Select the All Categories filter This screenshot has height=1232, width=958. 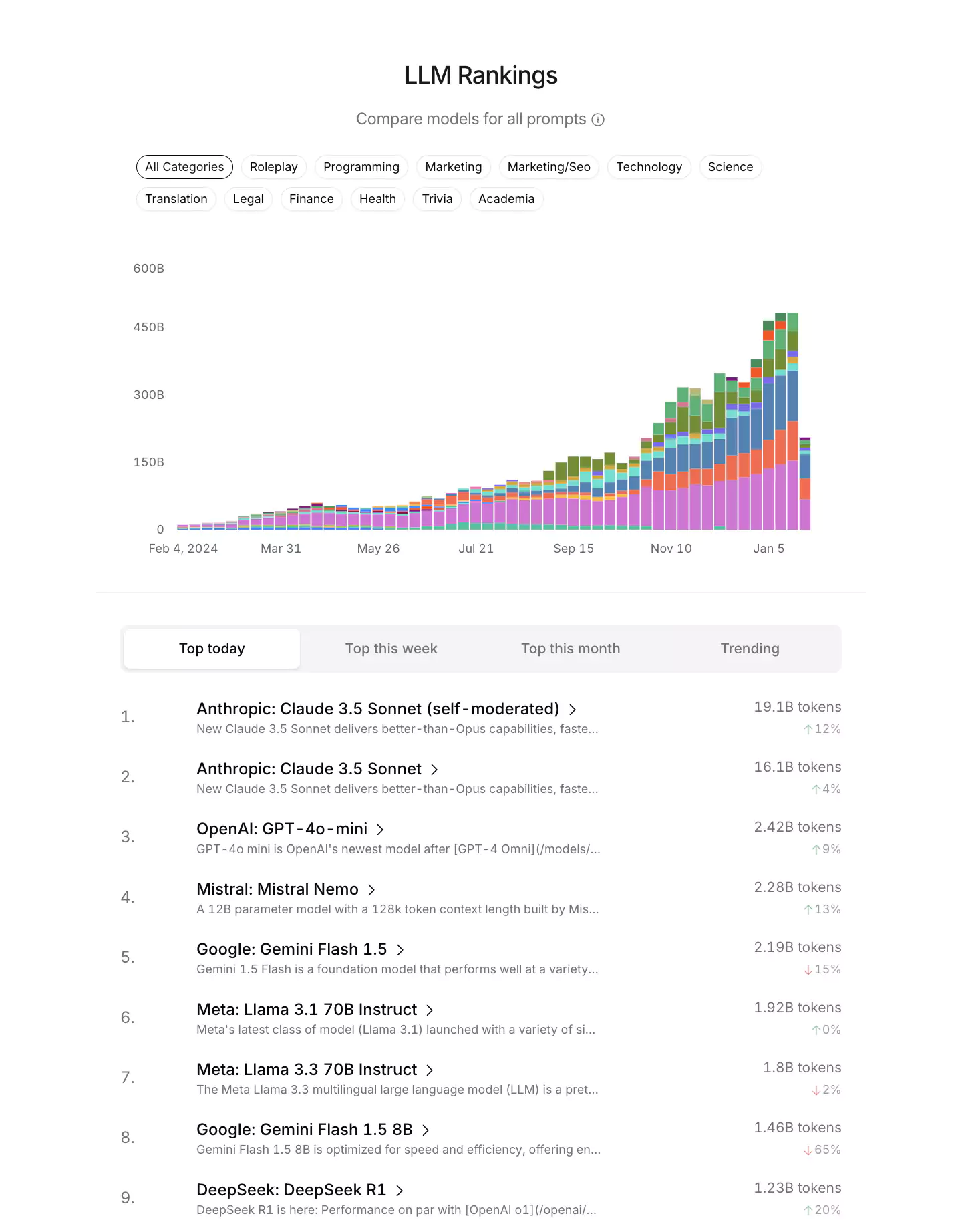pyautogui.click(x=184, y=167)
